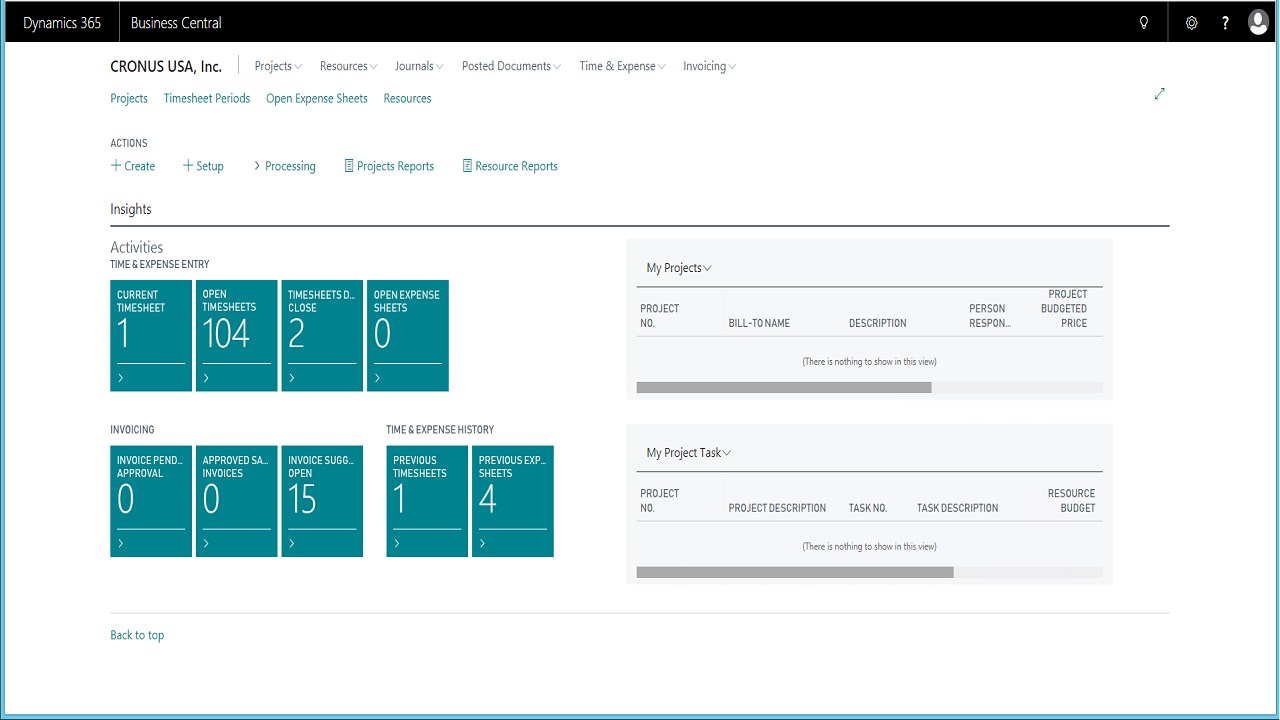Click the Project Description column header
The width and height of the screenshot is (1280, 720).
click(777, 508)
